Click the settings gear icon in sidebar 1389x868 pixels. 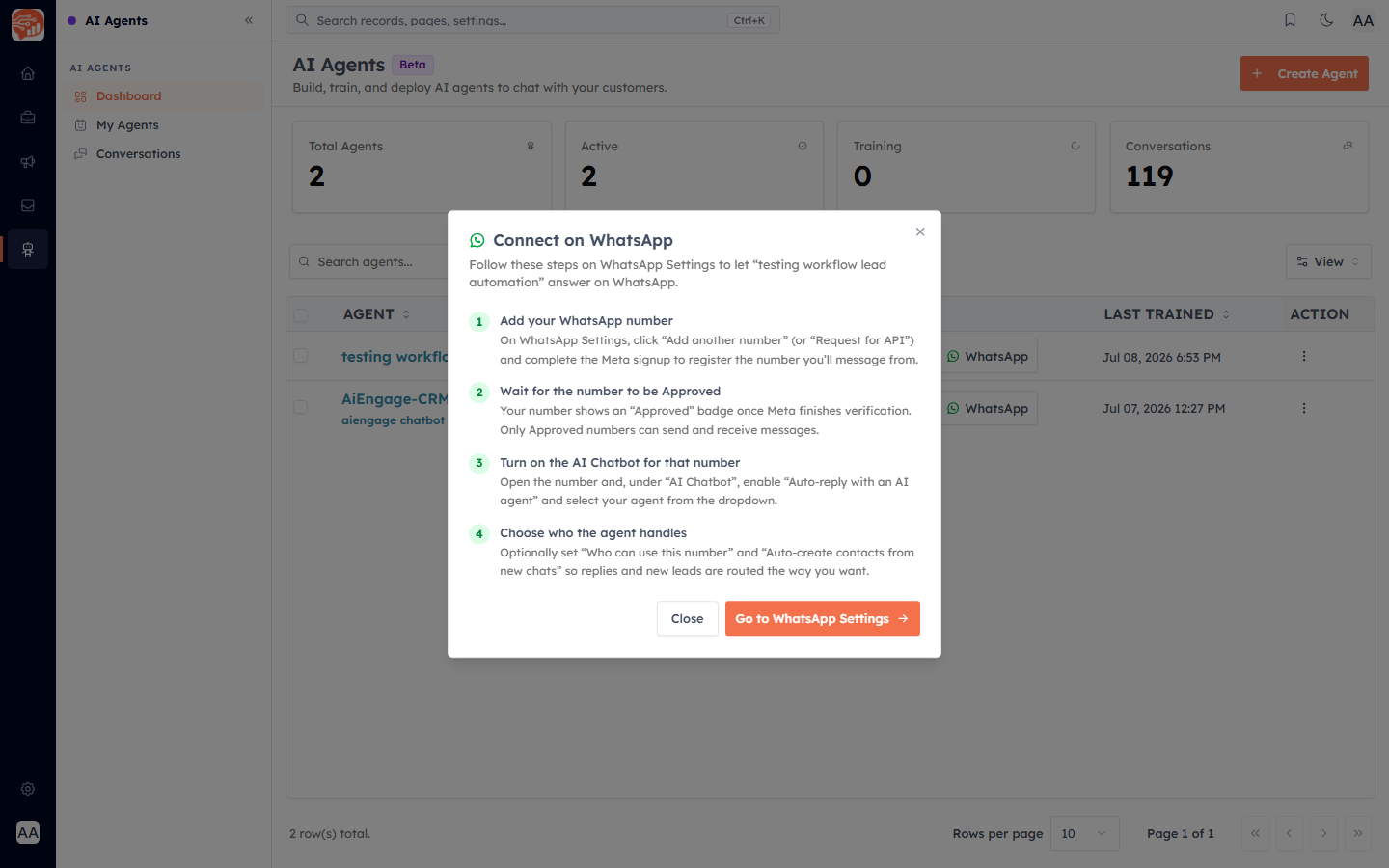tap(28, 789)
